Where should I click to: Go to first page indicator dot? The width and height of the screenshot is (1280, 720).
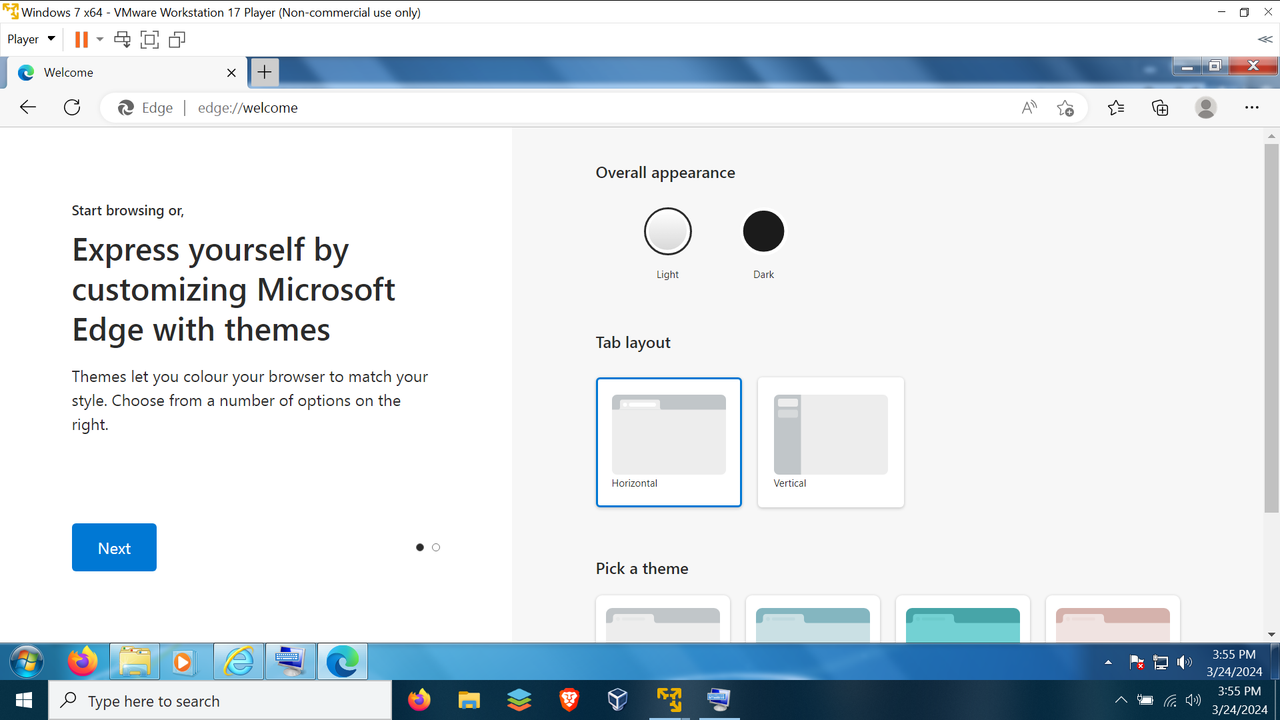click(x=420, y=547)
